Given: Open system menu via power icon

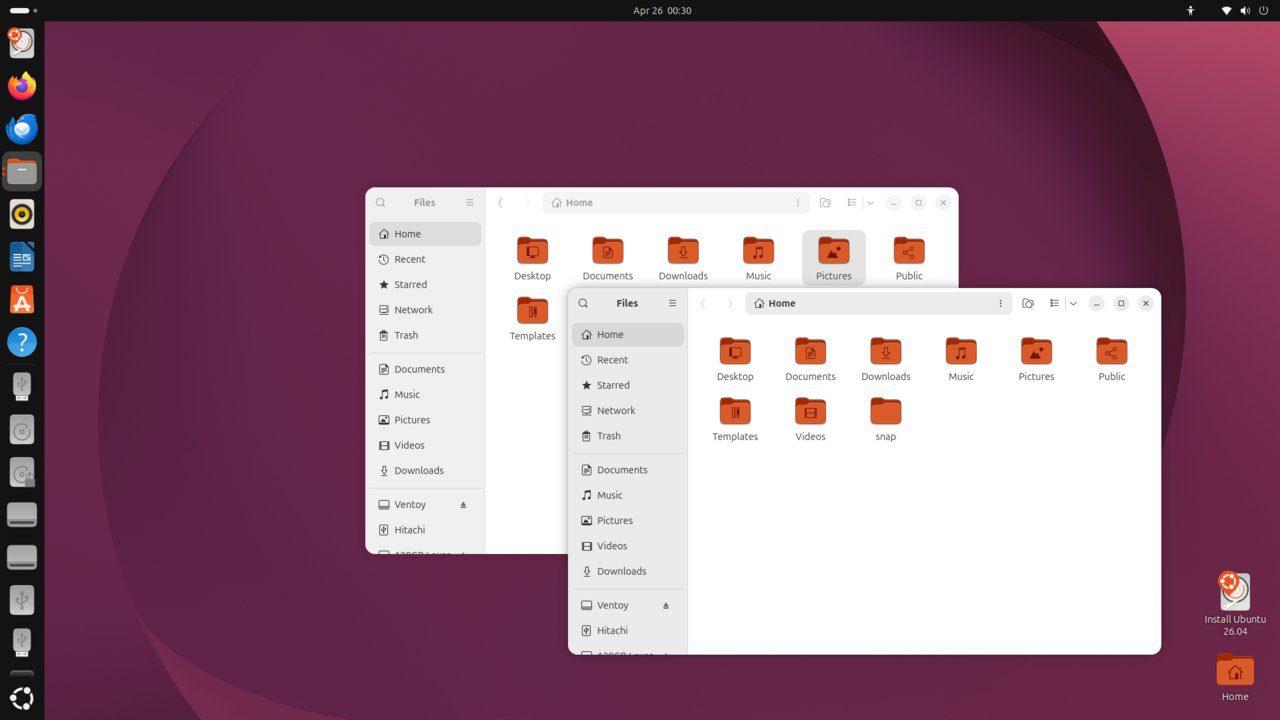Looking at the screenshot, I should [1264, 10].
